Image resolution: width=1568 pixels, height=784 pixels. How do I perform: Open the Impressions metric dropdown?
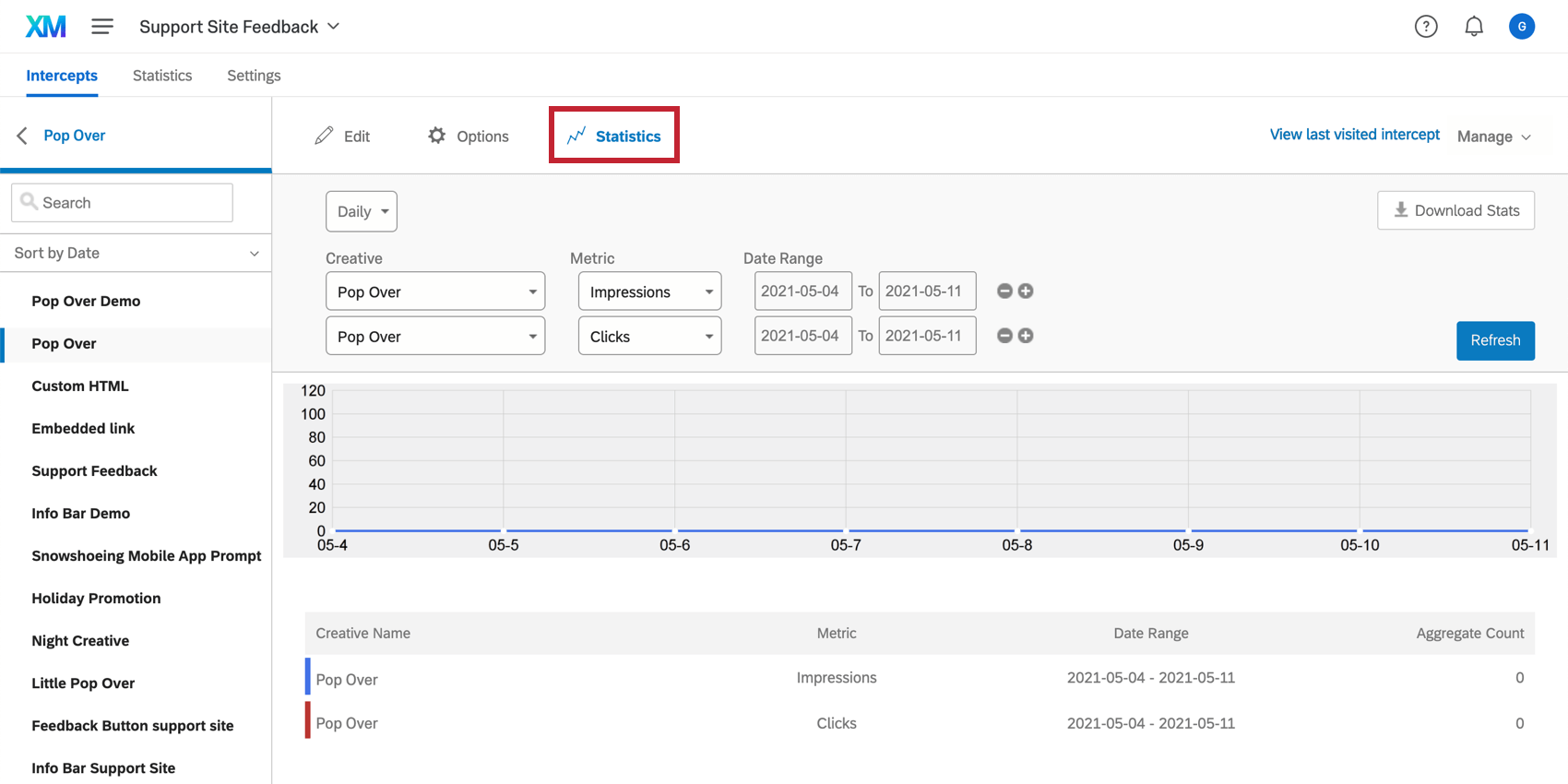649,291
